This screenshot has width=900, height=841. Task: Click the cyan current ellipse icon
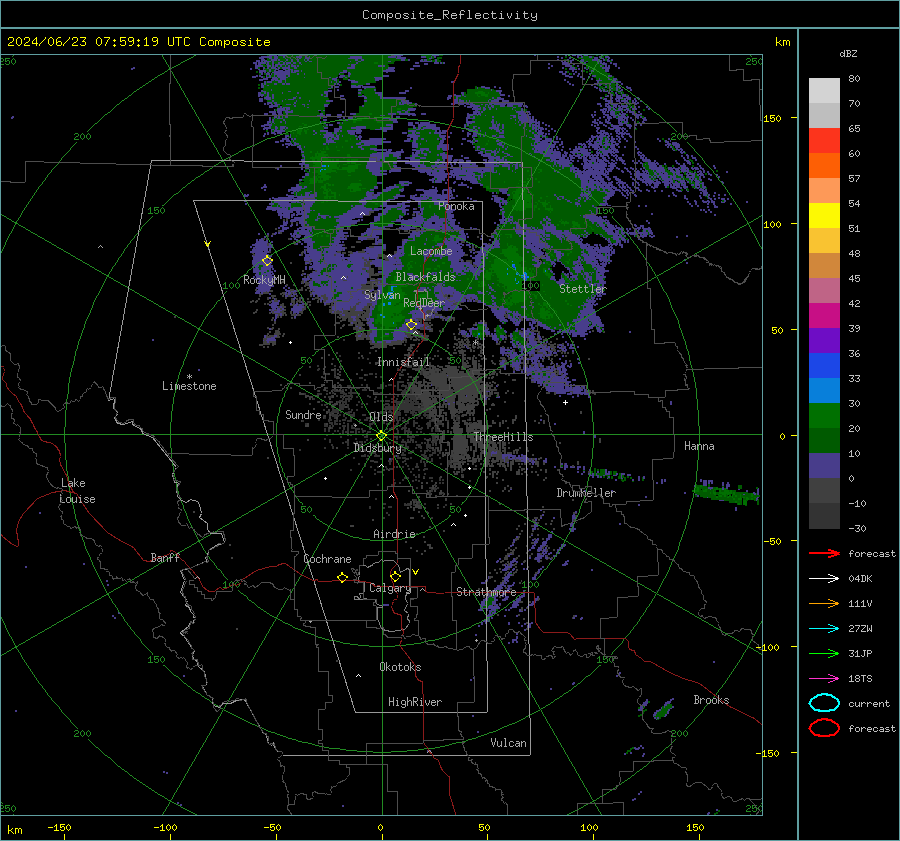824,703
